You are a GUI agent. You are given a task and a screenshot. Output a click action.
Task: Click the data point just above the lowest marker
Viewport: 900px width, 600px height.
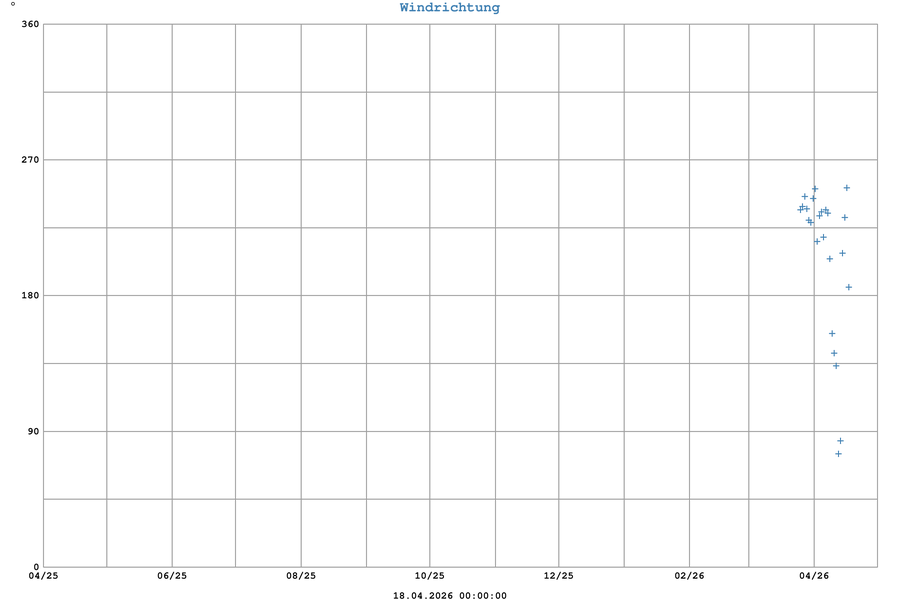click(x=840, y=441)
